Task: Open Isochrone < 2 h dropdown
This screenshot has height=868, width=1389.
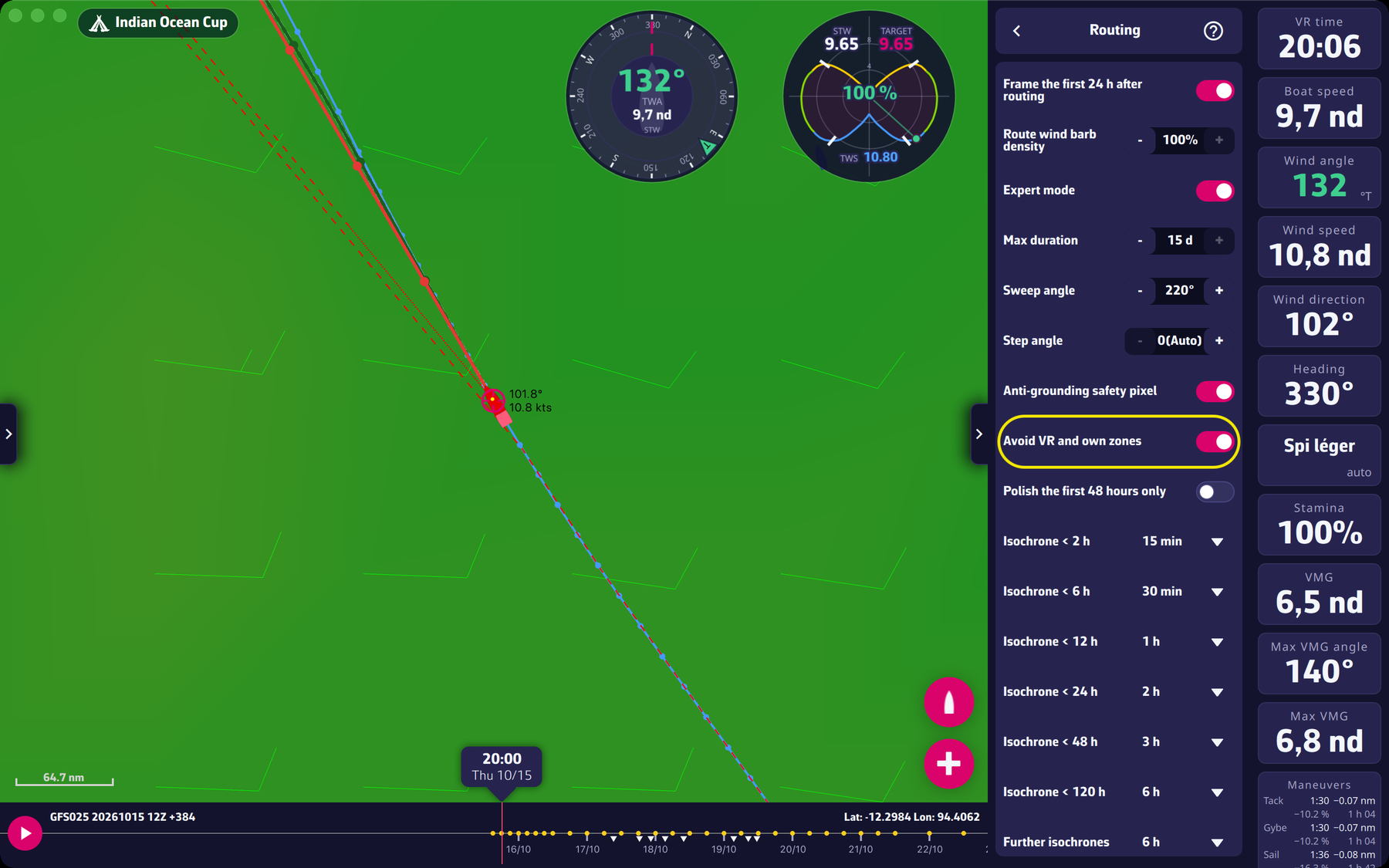Action: point(1217,542)
